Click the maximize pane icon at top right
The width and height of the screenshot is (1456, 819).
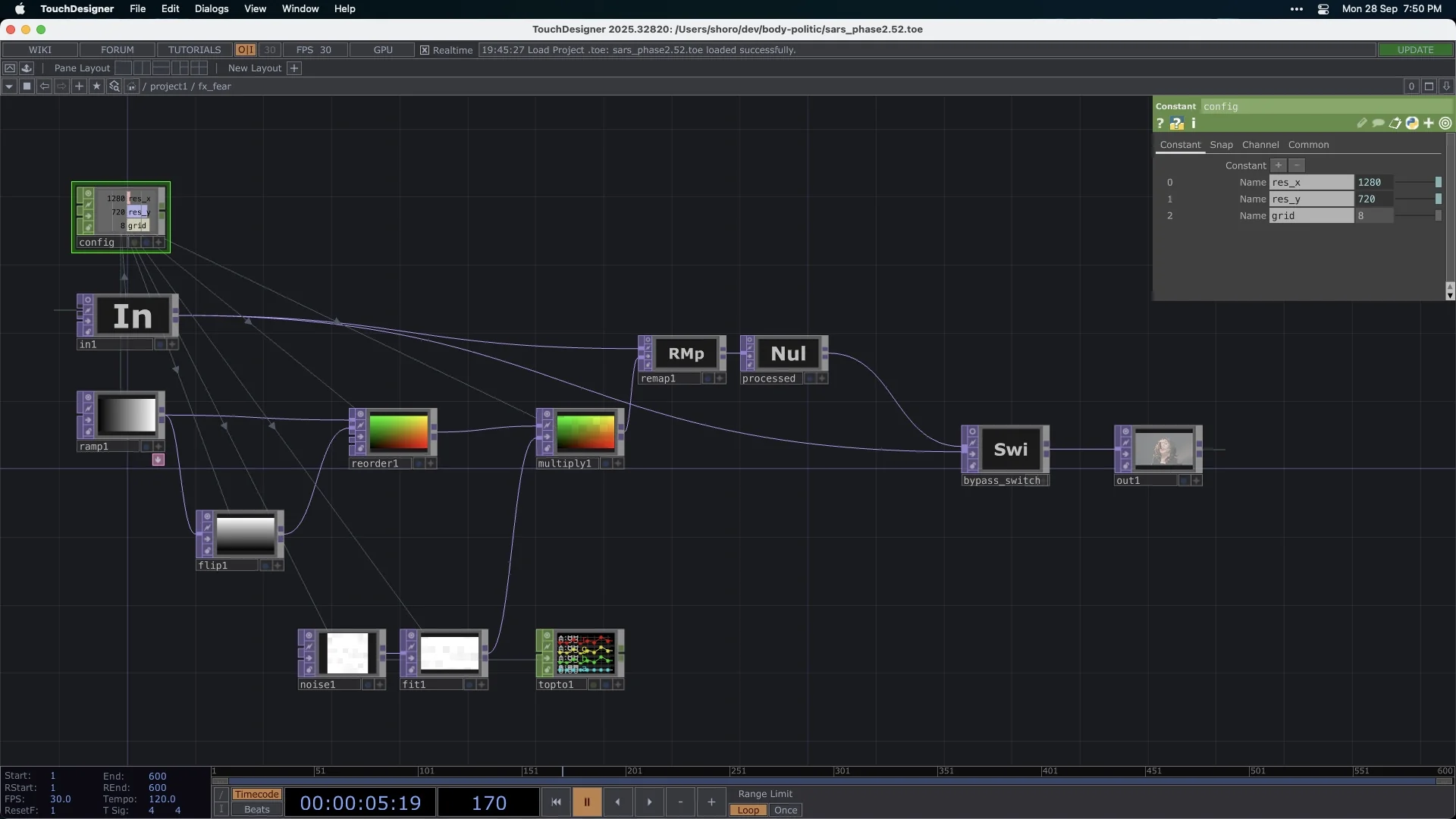(x=1429, y=86)
